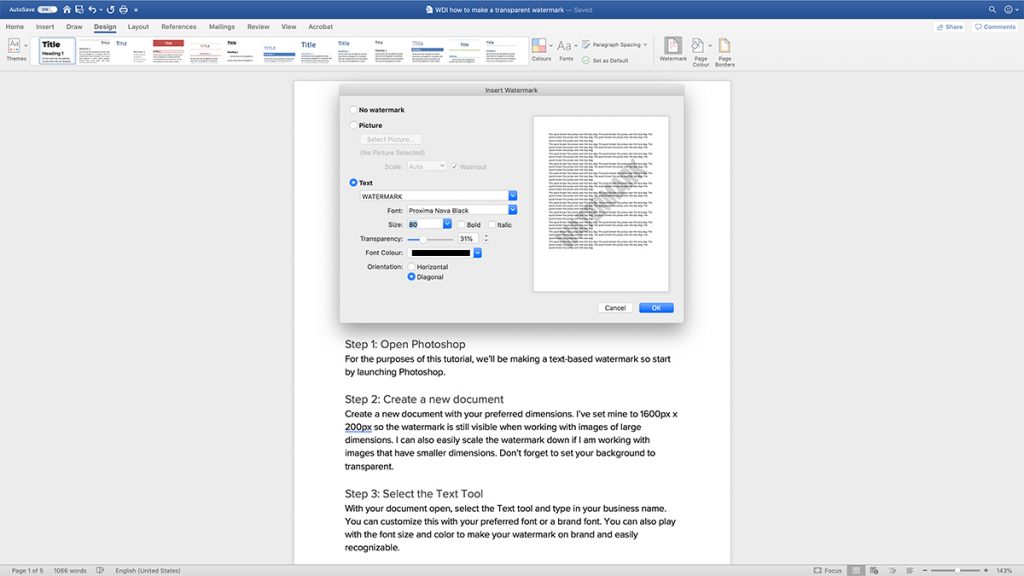1024x576 pixels.
Task: Enable the Bold checkbox
Action: click(x=461, y=225)
